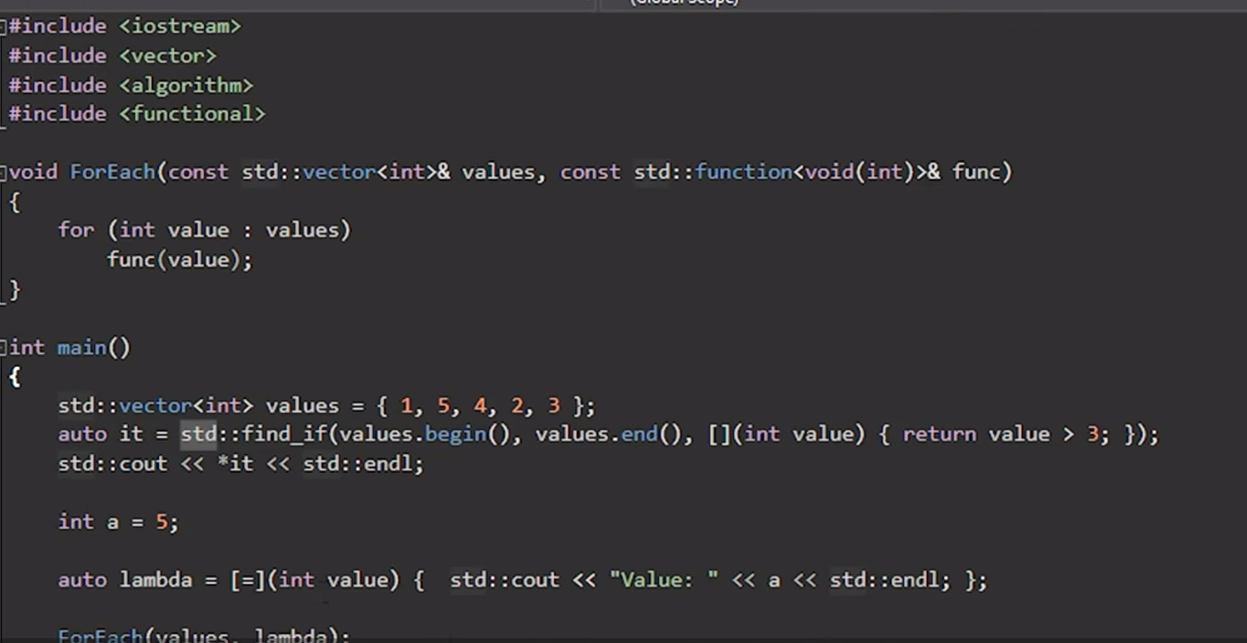Click the "Value: " string literal
The width and height of the screenshot is (1247, 643).
click(664, 580)
